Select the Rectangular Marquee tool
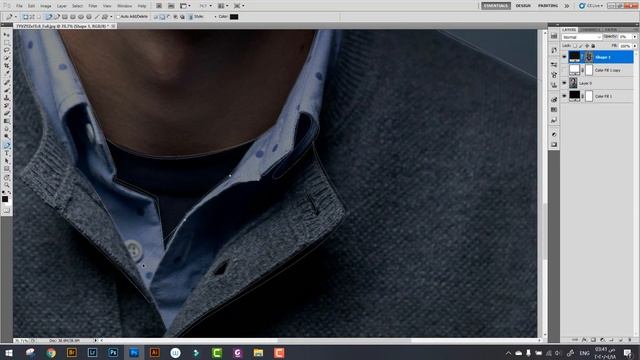 coord(7,42)
